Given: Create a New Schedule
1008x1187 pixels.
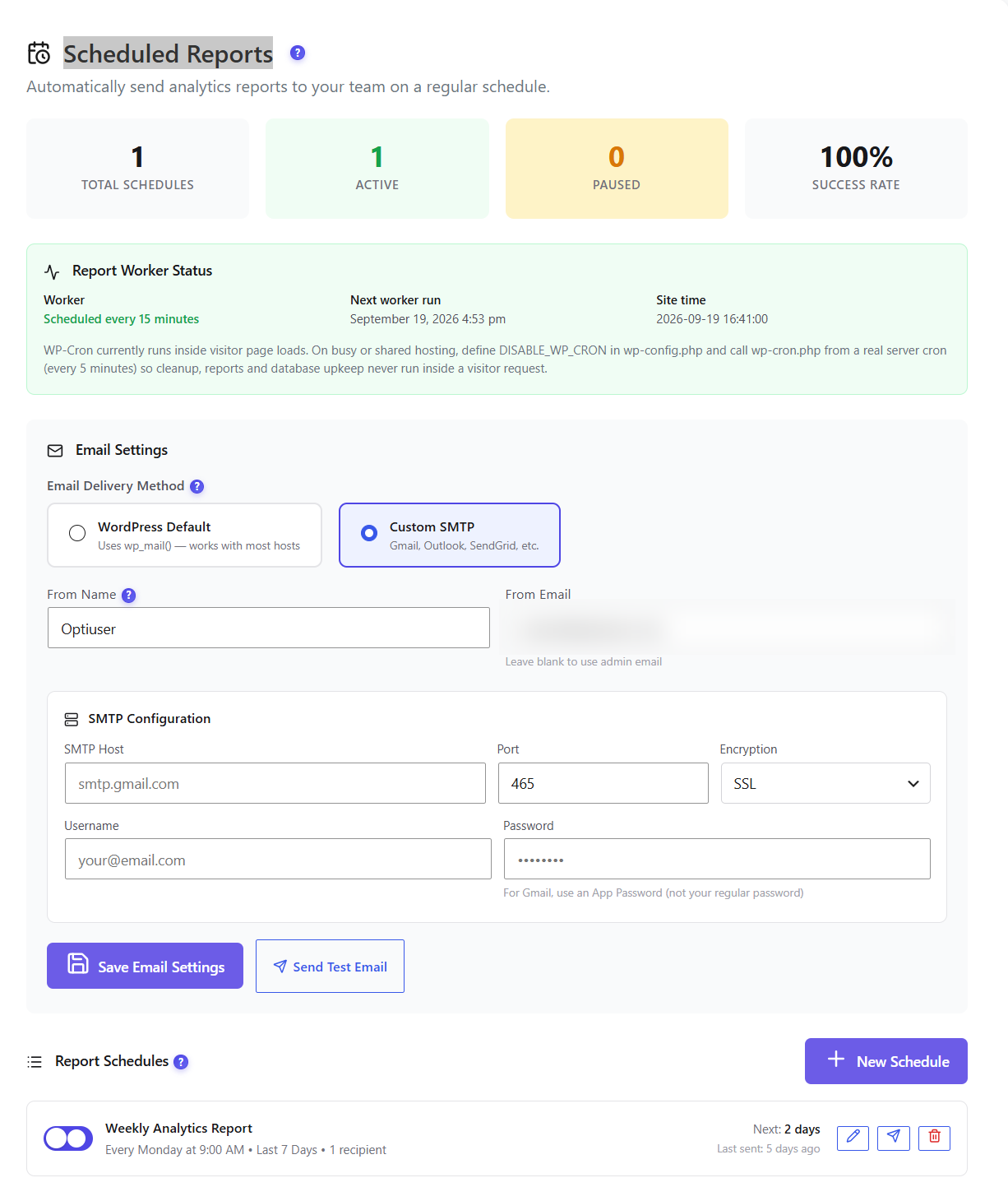Looking at the screenshot, I should [886, 1061].
